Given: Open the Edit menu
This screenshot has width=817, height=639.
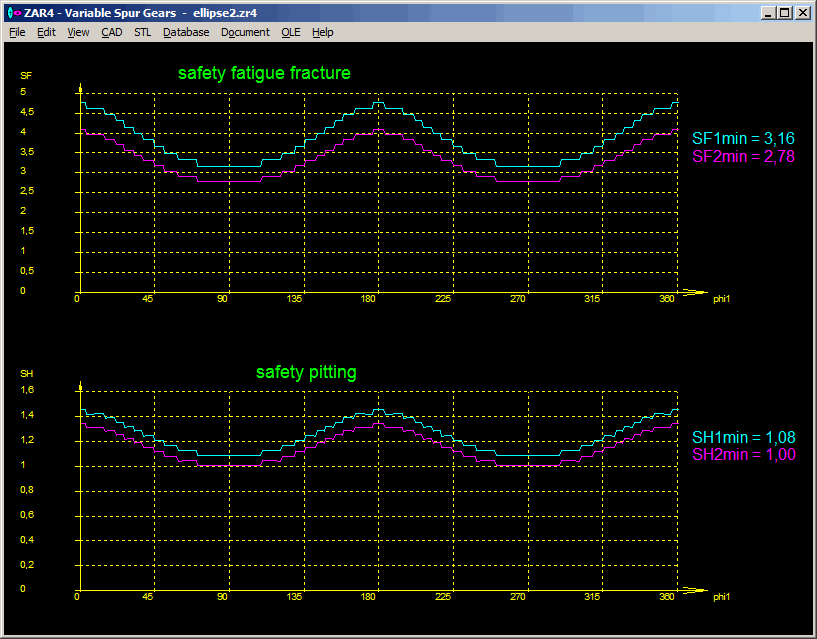Looking at the screenshot, I should tap(46, 32).
